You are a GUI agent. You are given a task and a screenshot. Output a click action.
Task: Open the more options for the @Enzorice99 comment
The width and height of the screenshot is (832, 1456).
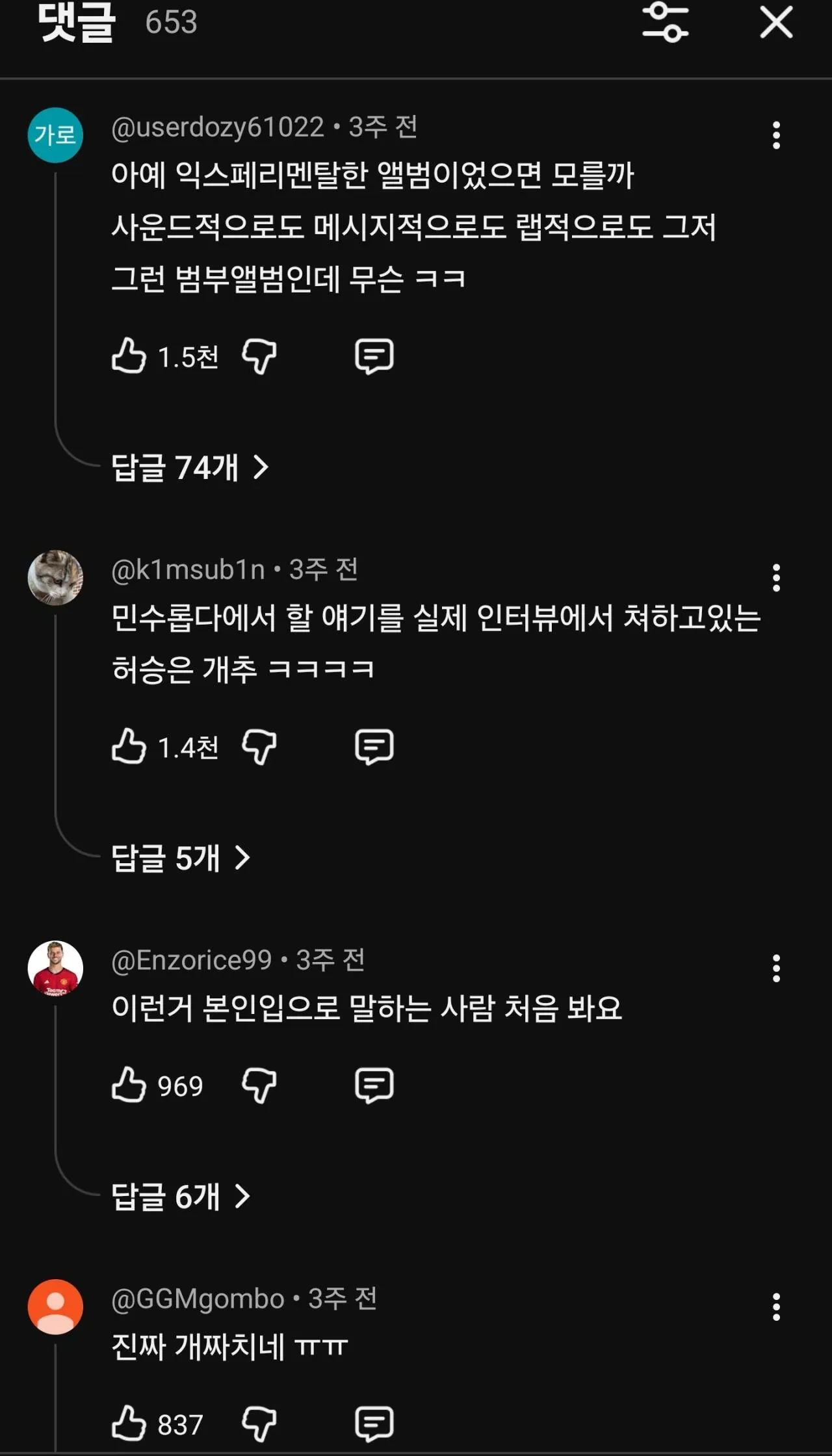775,968
